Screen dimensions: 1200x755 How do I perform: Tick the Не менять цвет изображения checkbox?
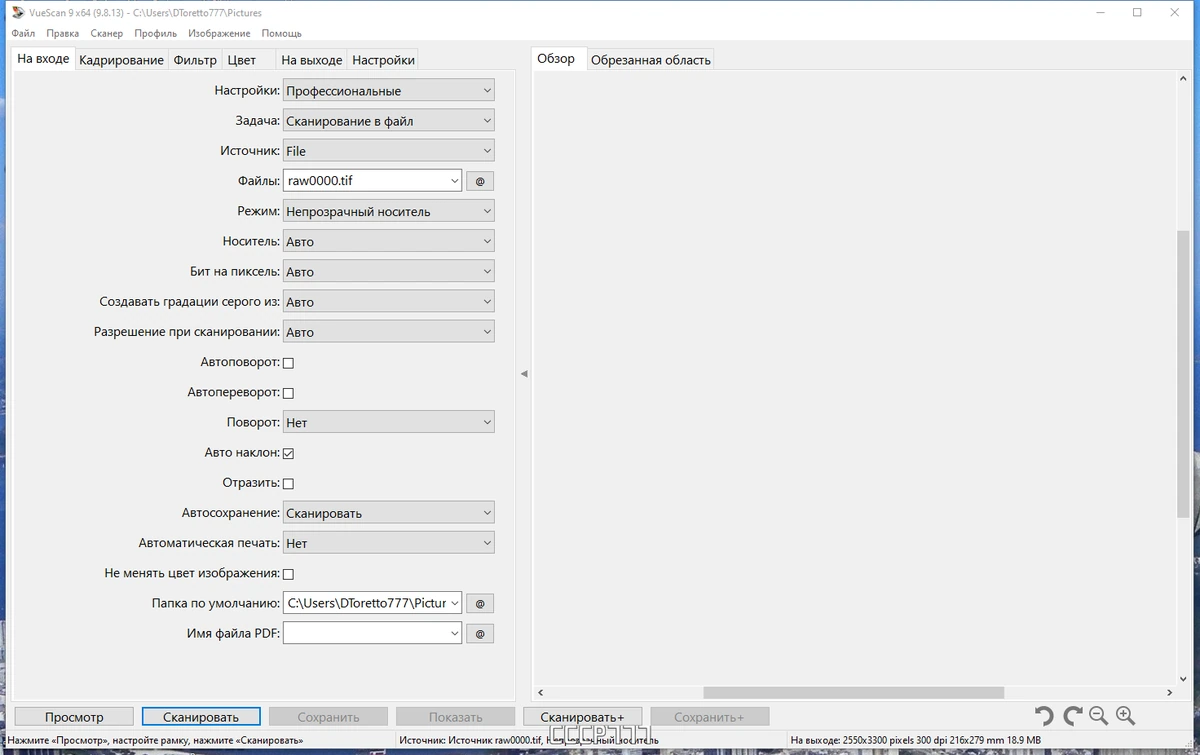tap(288, 574)
